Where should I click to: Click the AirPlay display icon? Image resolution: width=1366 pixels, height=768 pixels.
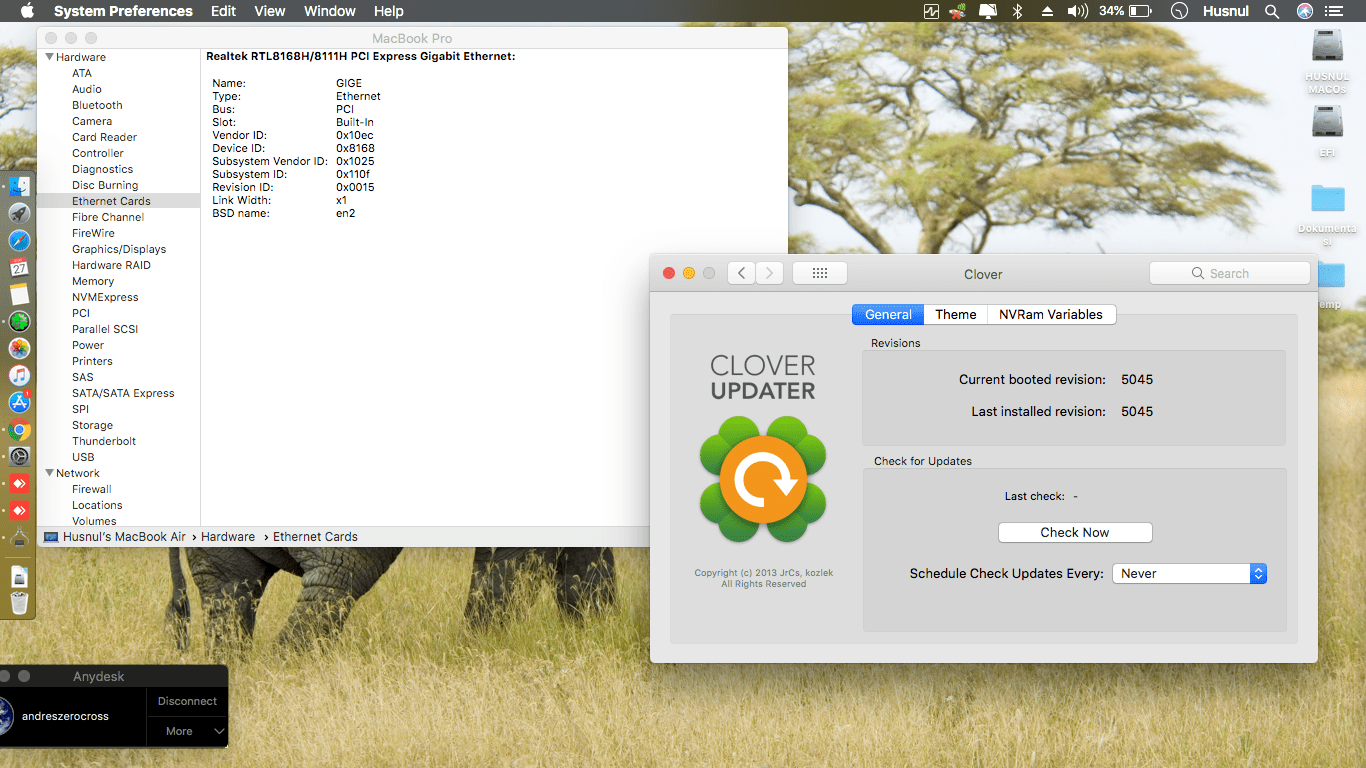coord(988,11)
